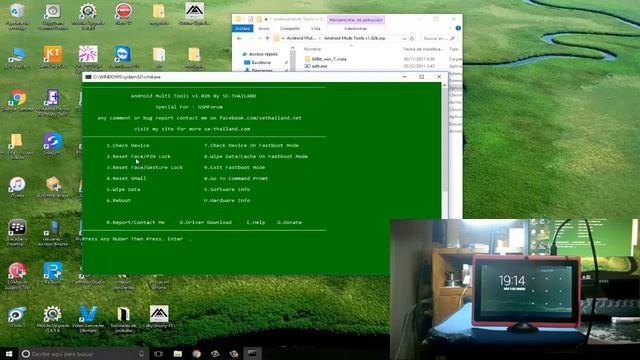
Task: Click the webcam overlay showing the tablet
Action: click(x=515, y=289)
